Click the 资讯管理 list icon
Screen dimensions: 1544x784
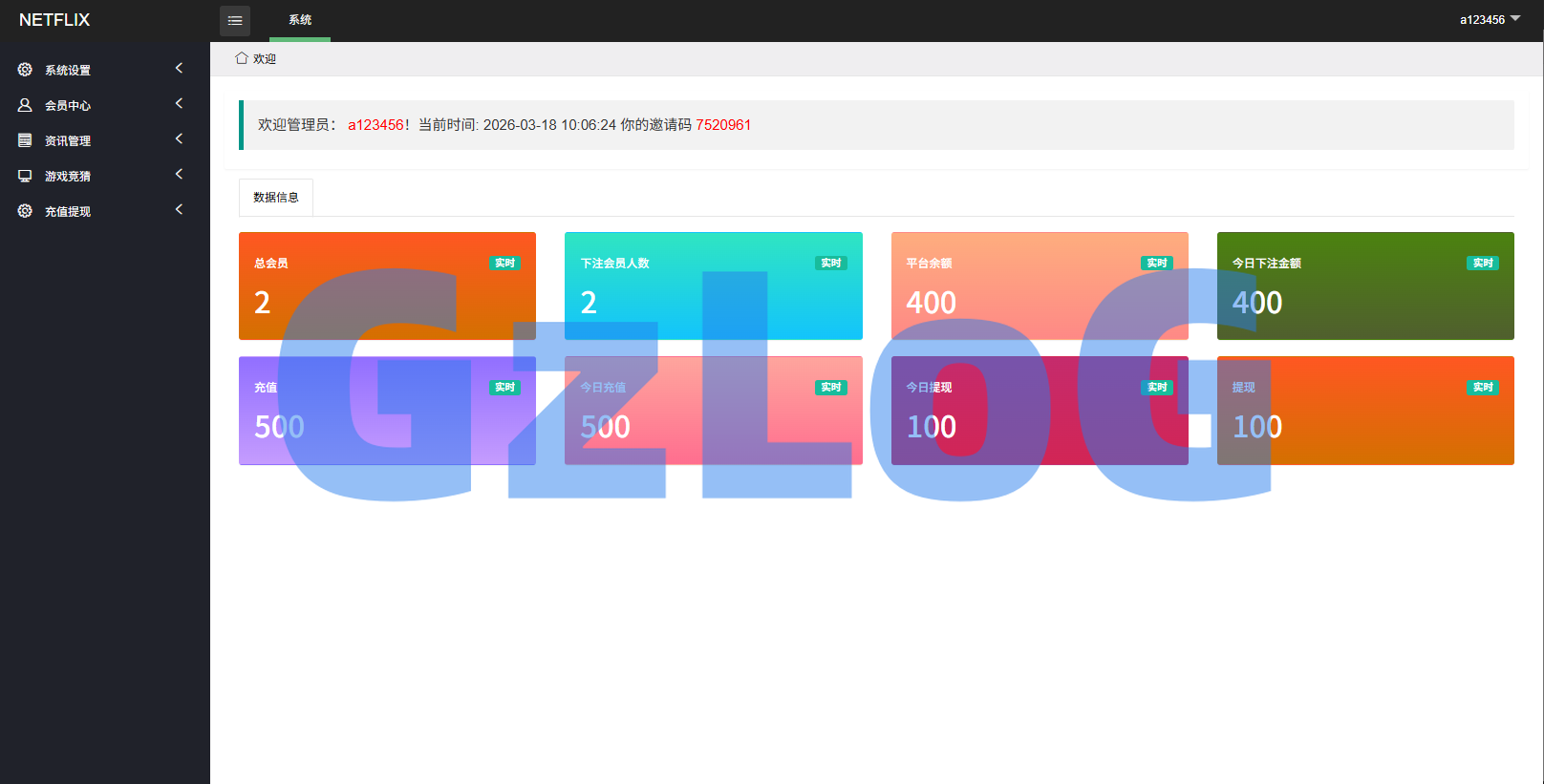point(25,140)
